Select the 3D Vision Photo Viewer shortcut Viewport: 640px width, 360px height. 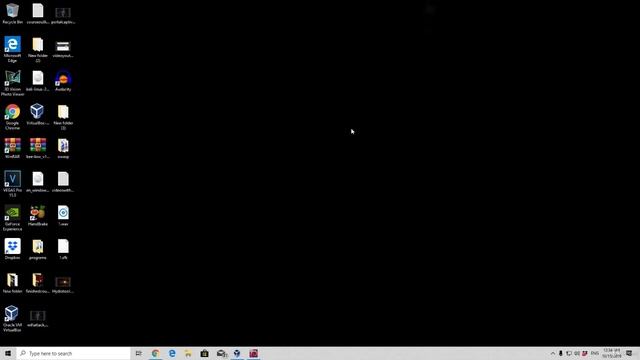point(12,83)
